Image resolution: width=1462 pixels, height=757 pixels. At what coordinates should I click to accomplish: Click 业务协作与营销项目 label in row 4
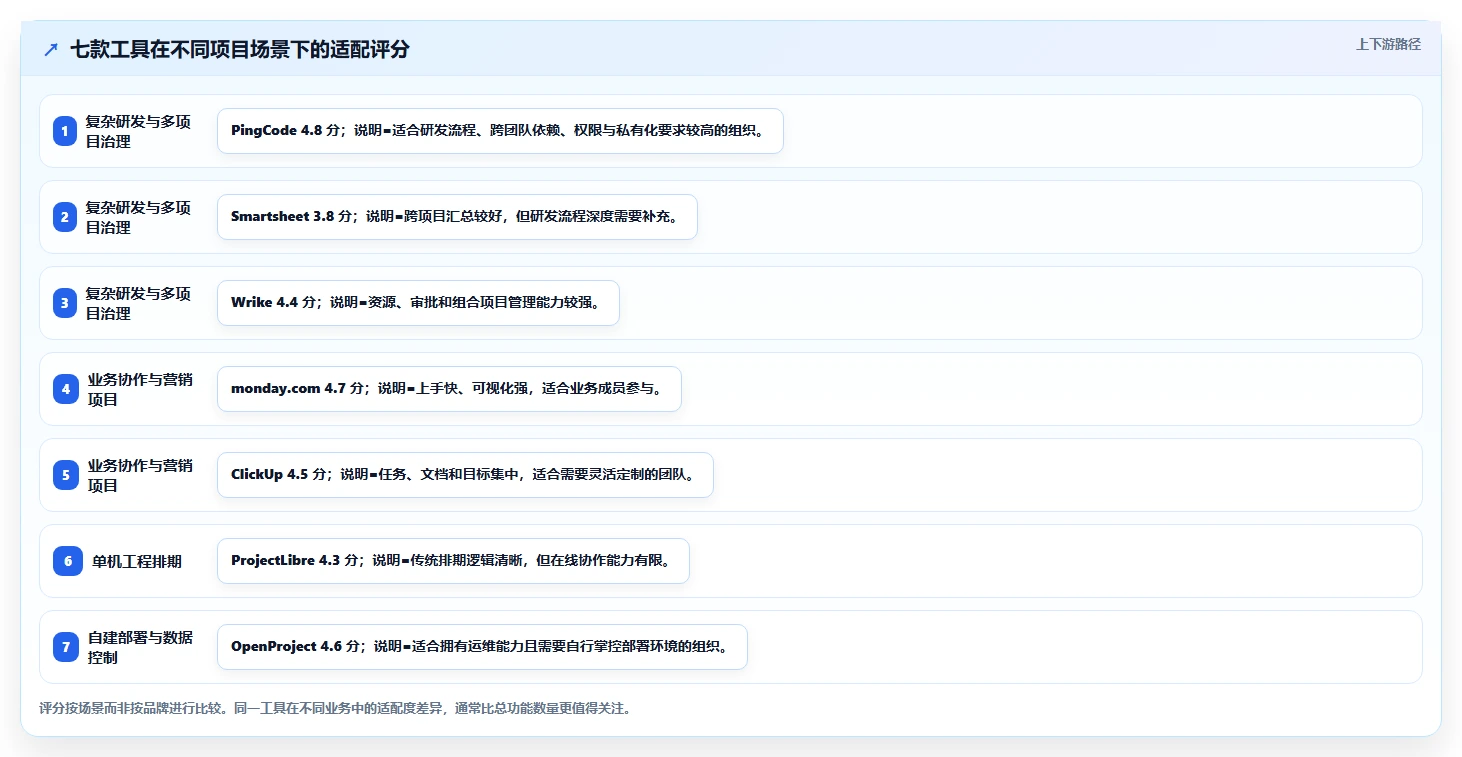(x=140, y=389)
